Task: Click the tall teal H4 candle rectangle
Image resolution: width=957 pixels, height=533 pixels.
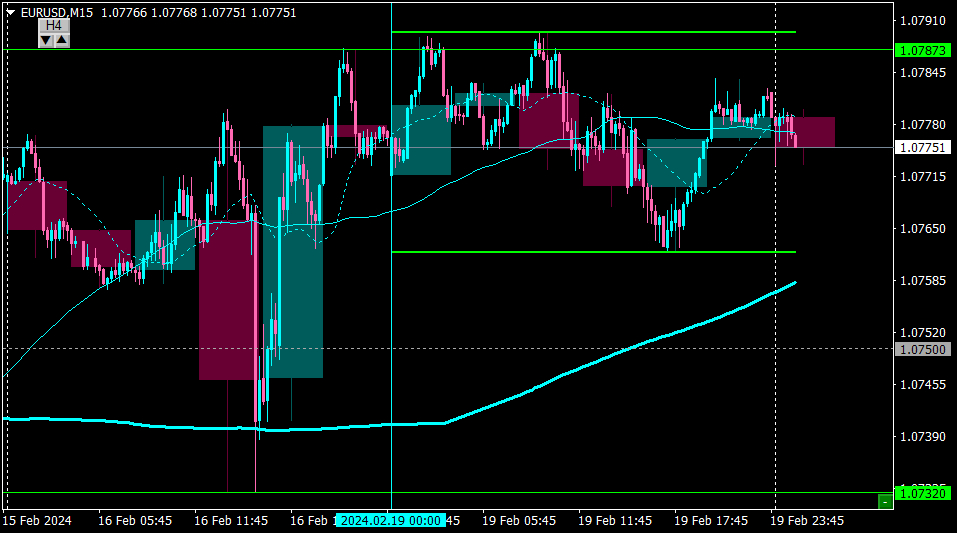Action: click(x=293, y=250)
